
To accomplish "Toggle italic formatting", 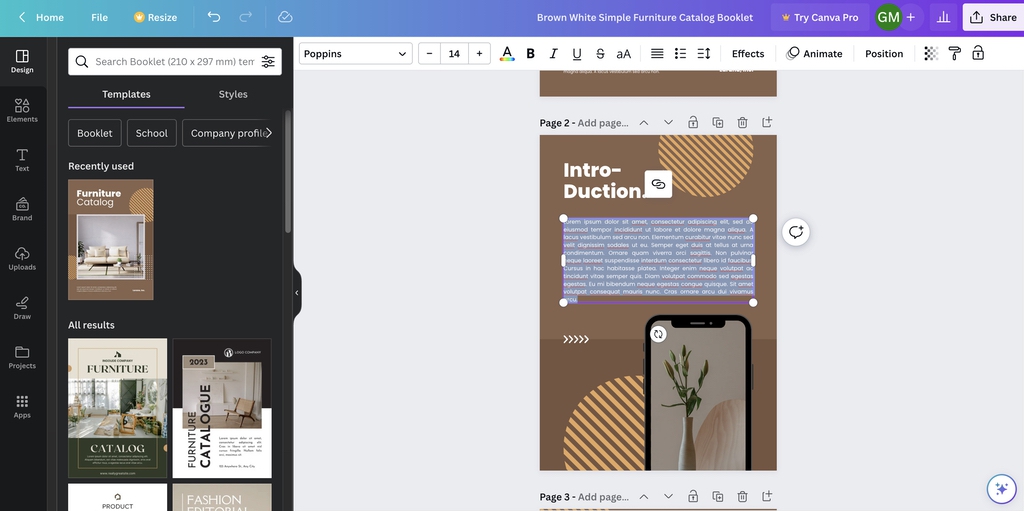I will 553,54.
